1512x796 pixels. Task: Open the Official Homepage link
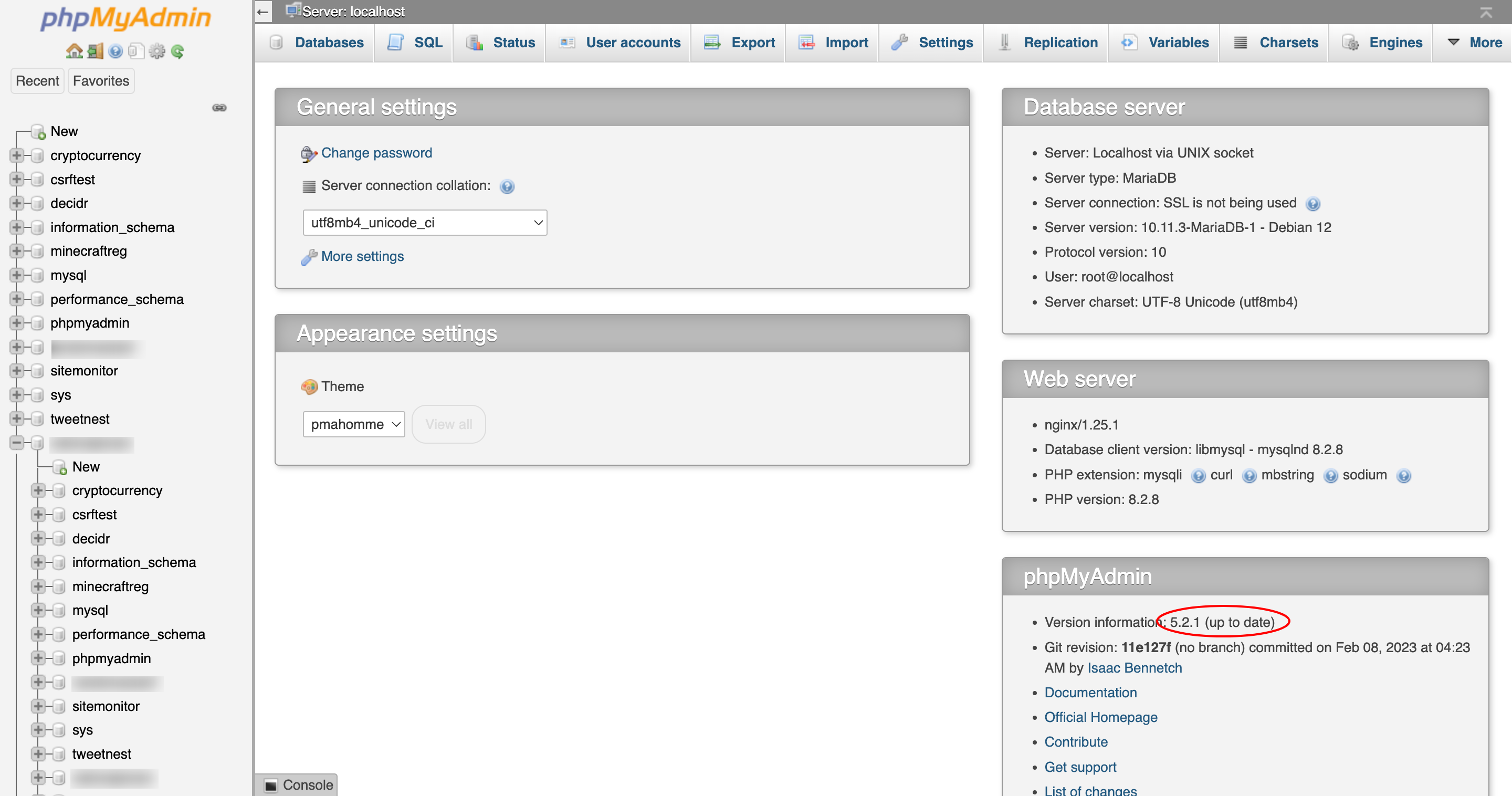tap(1100, 717)
